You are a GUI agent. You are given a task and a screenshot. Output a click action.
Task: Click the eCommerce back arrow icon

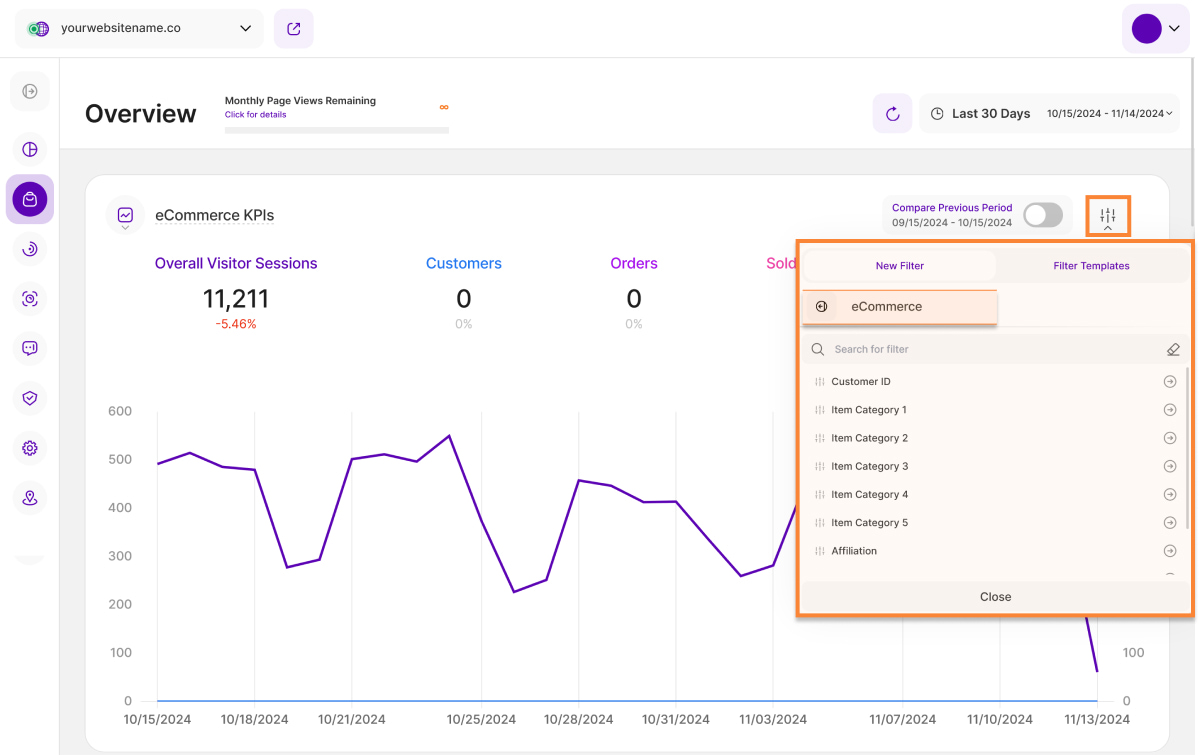[822, 307]
